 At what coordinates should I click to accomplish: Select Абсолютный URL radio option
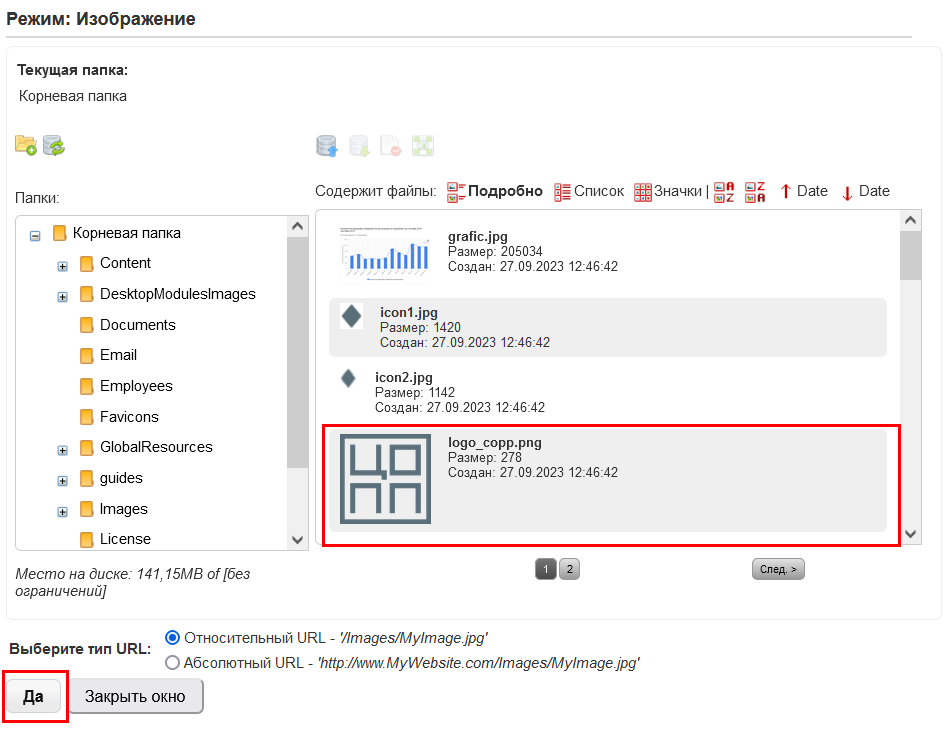173,662
